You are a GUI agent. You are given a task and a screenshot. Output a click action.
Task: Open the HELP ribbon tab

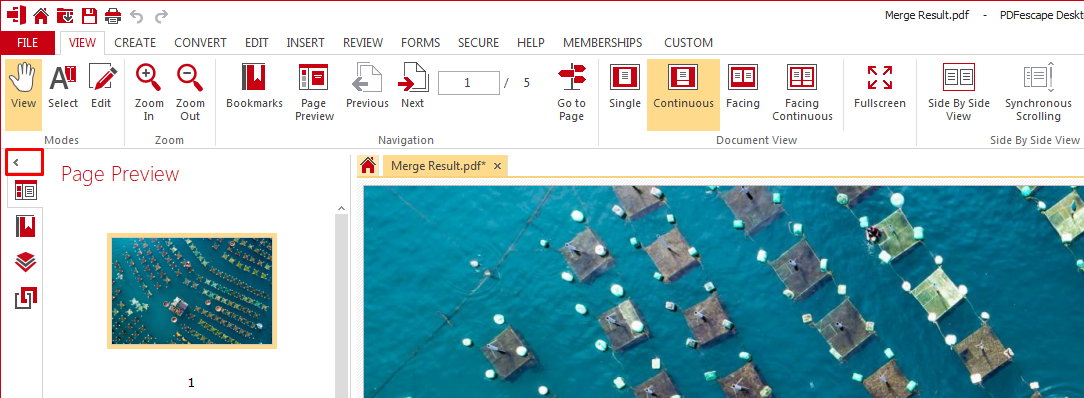pyautogui.click(x=531, y=43)
